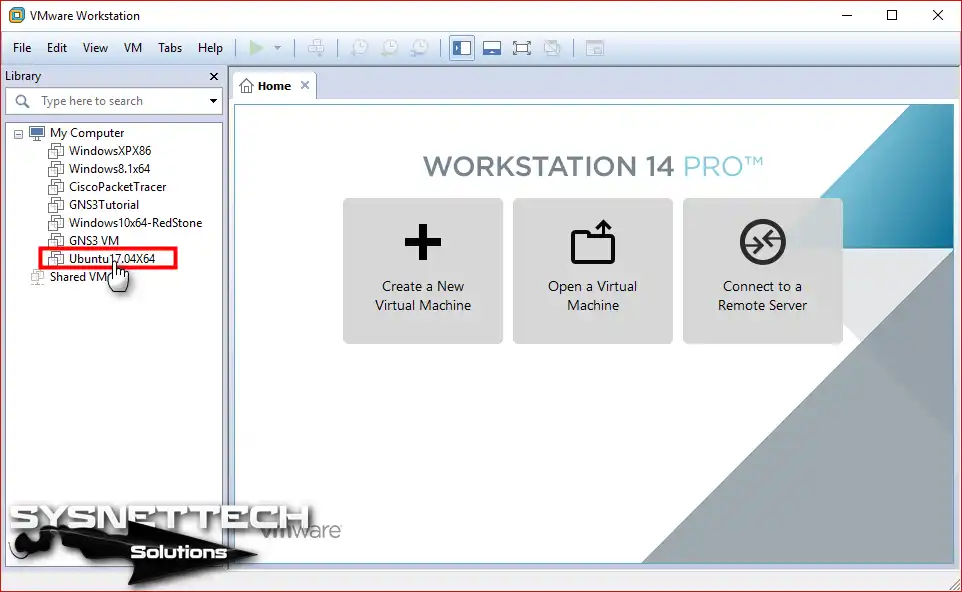Select the GNS3Tutorial virtual machine

coord(104,204)
